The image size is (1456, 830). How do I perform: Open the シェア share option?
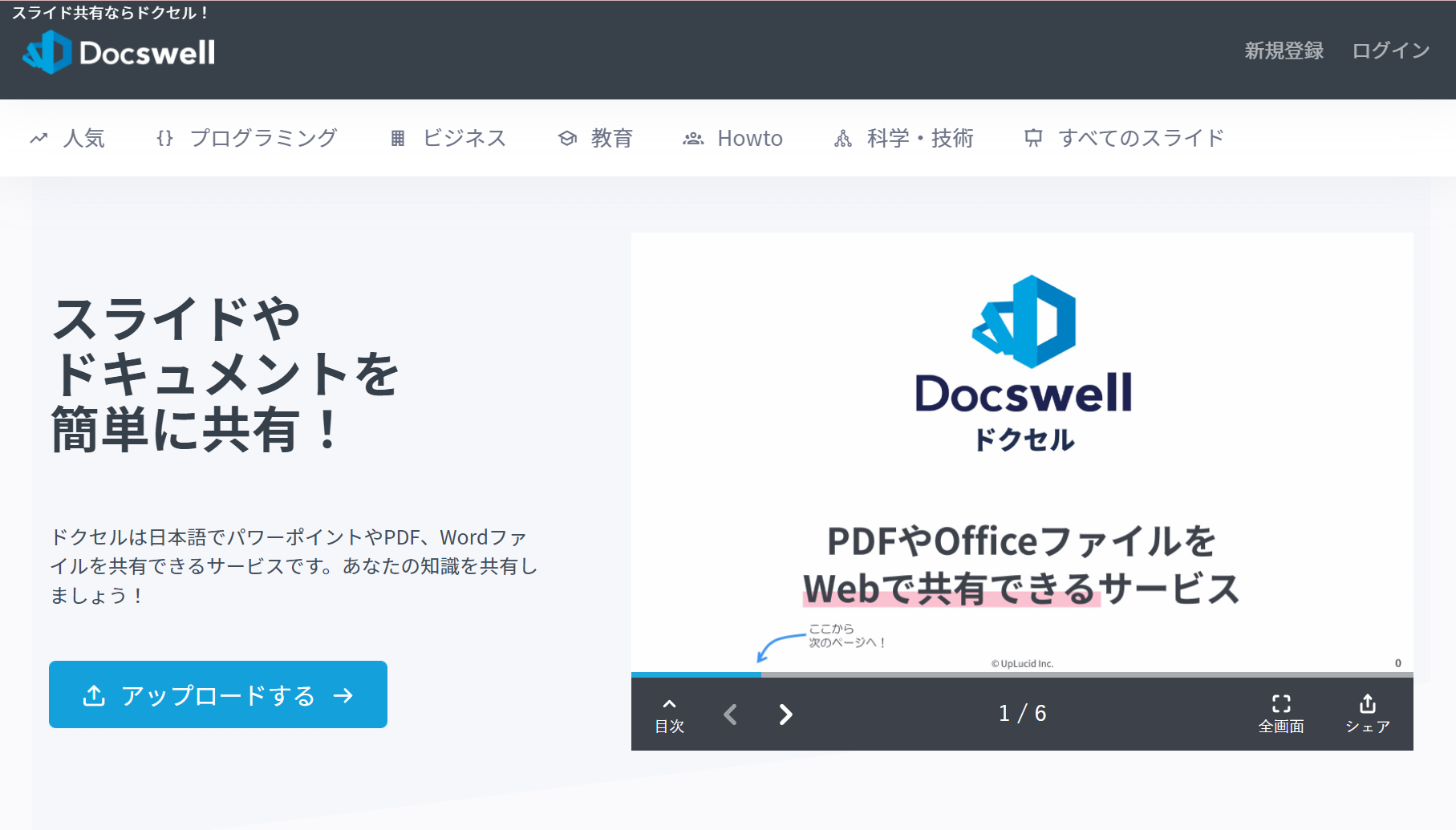tap(1368, 715)
